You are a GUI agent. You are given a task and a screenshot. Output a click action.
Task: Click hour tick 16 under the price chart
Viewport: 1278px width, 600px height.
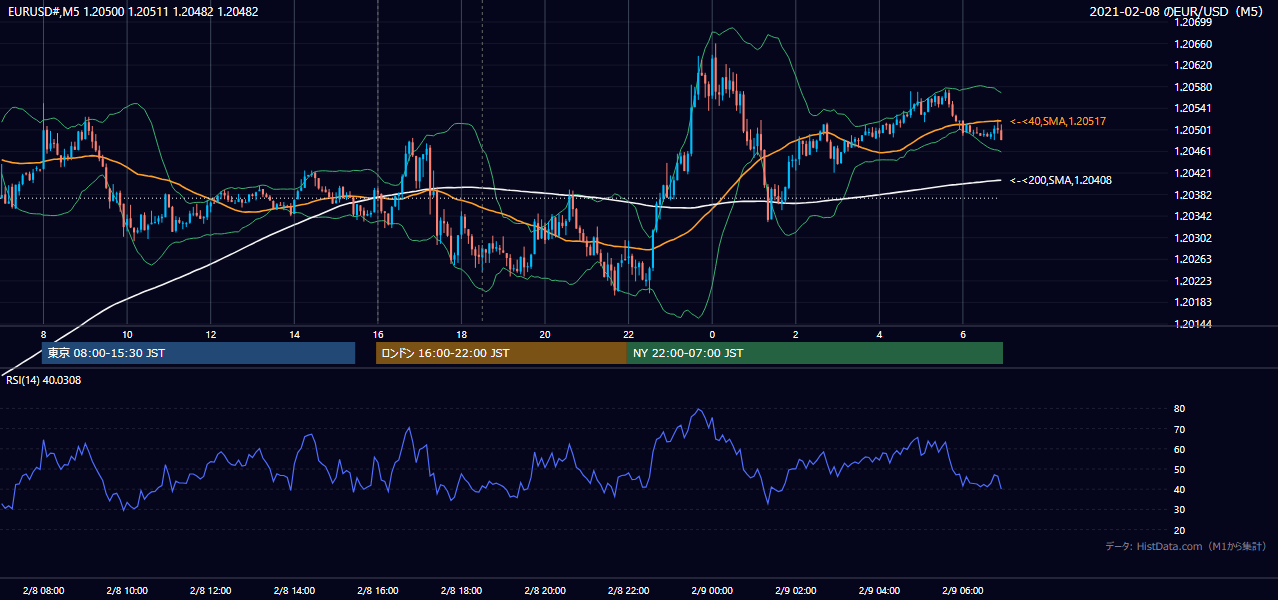(x=378, y=334)
